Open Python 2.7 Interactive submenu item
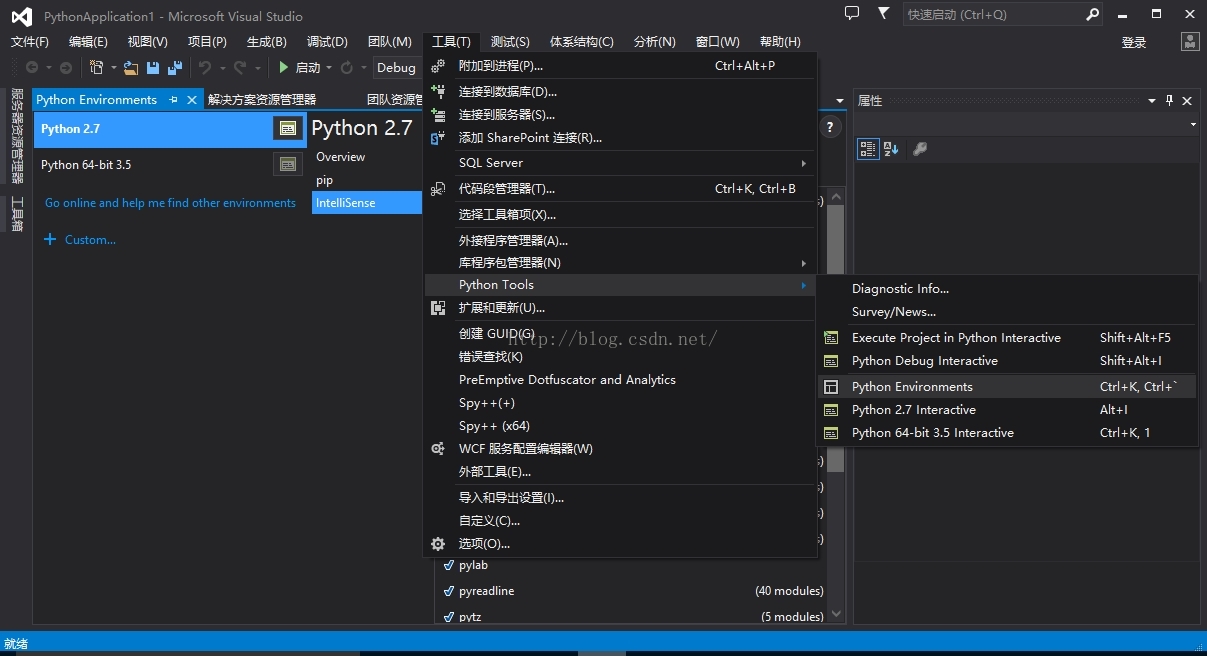This screenshot has width=1207, height=656. pyautogui.click(x=1007, y=410)
